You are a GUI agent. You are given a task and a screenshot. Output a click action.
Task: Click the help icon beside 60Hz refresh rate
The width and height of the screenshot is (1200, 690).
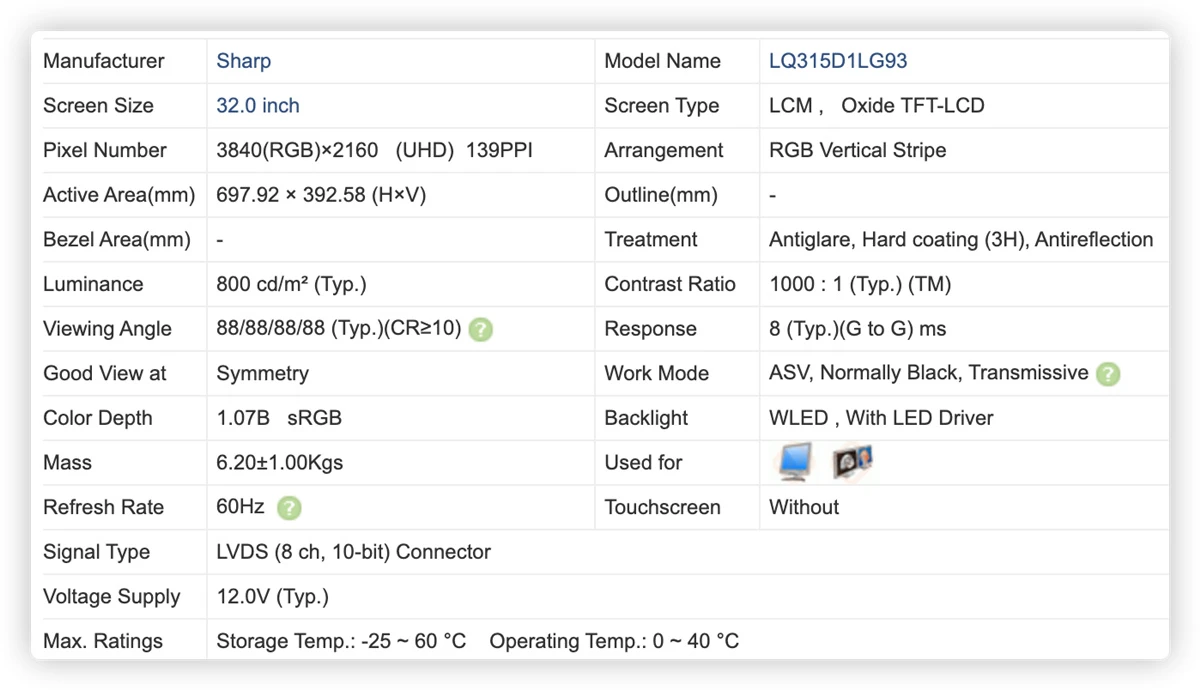pos(289,508)
